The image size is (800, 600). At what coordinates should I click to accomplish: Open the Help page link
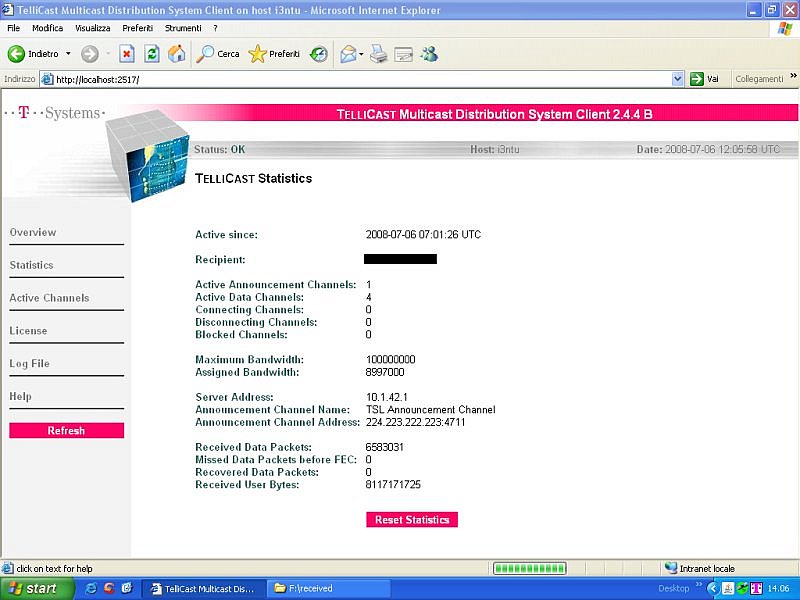20,396
